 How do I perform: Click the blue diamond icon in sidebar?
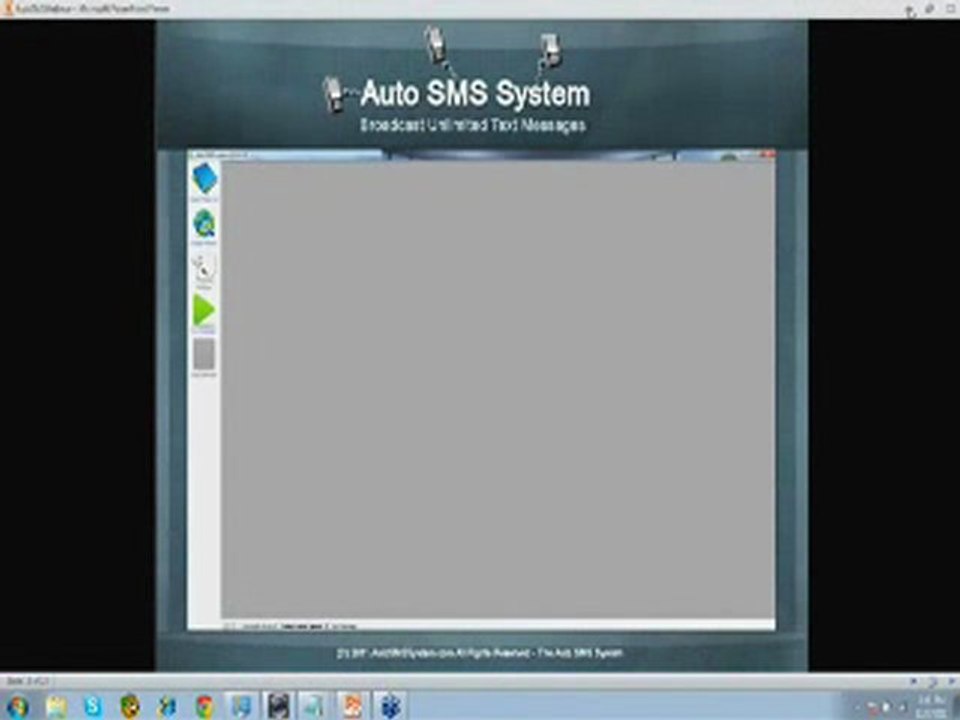click(204, 178)
